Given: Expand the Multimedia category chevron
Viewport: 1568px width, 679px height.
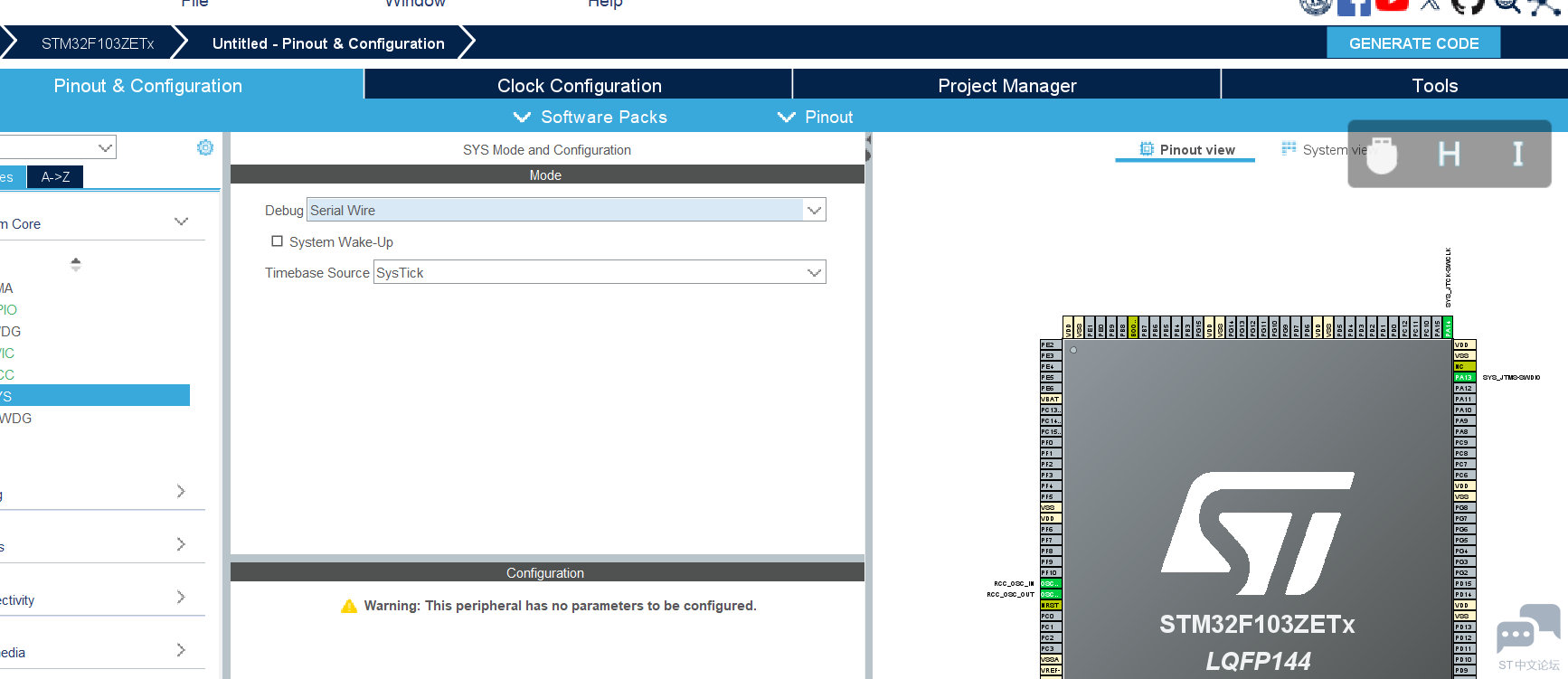Looking at the screenshot, I should 181,650.
